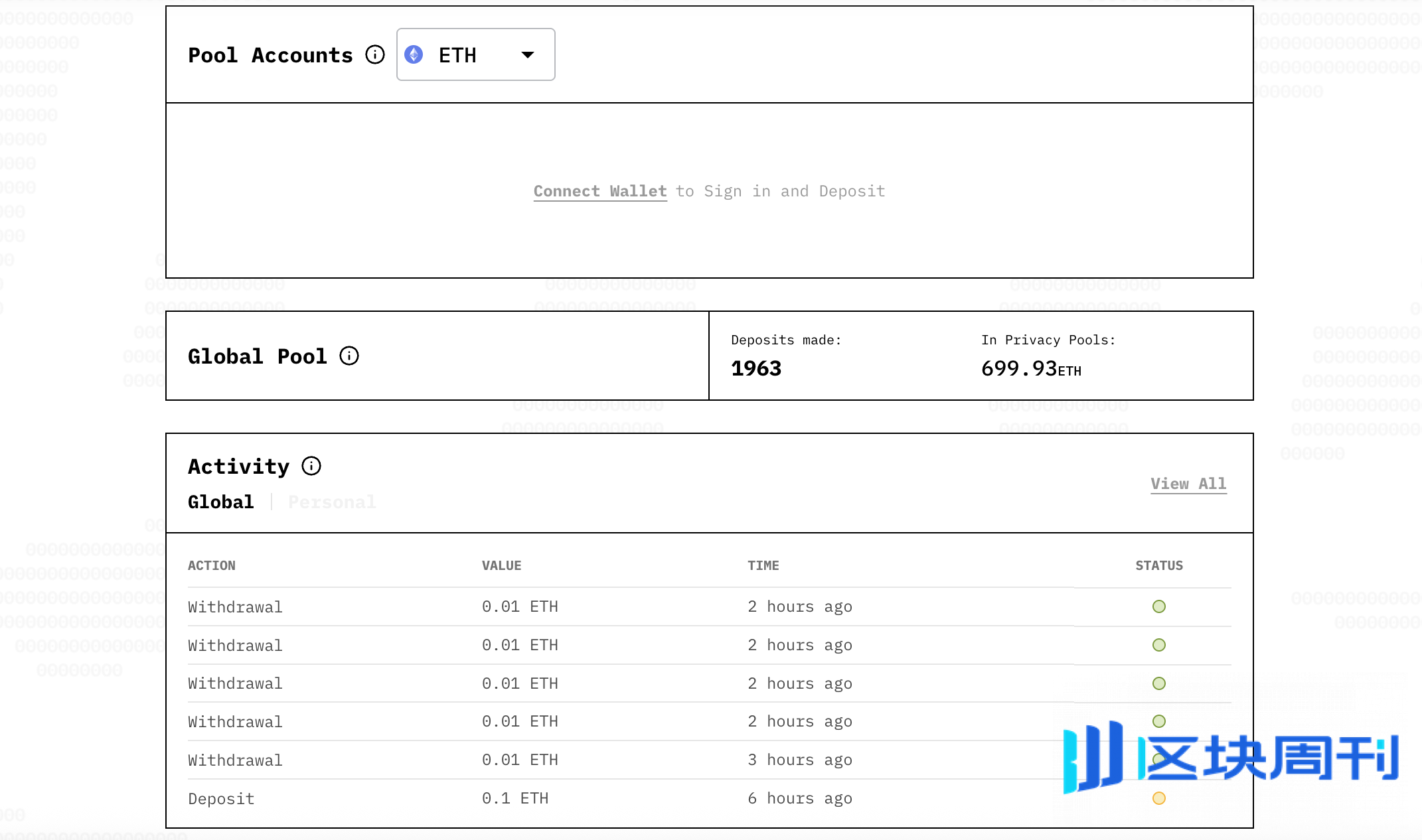Click green status dot of first withdrawal

1158,606
